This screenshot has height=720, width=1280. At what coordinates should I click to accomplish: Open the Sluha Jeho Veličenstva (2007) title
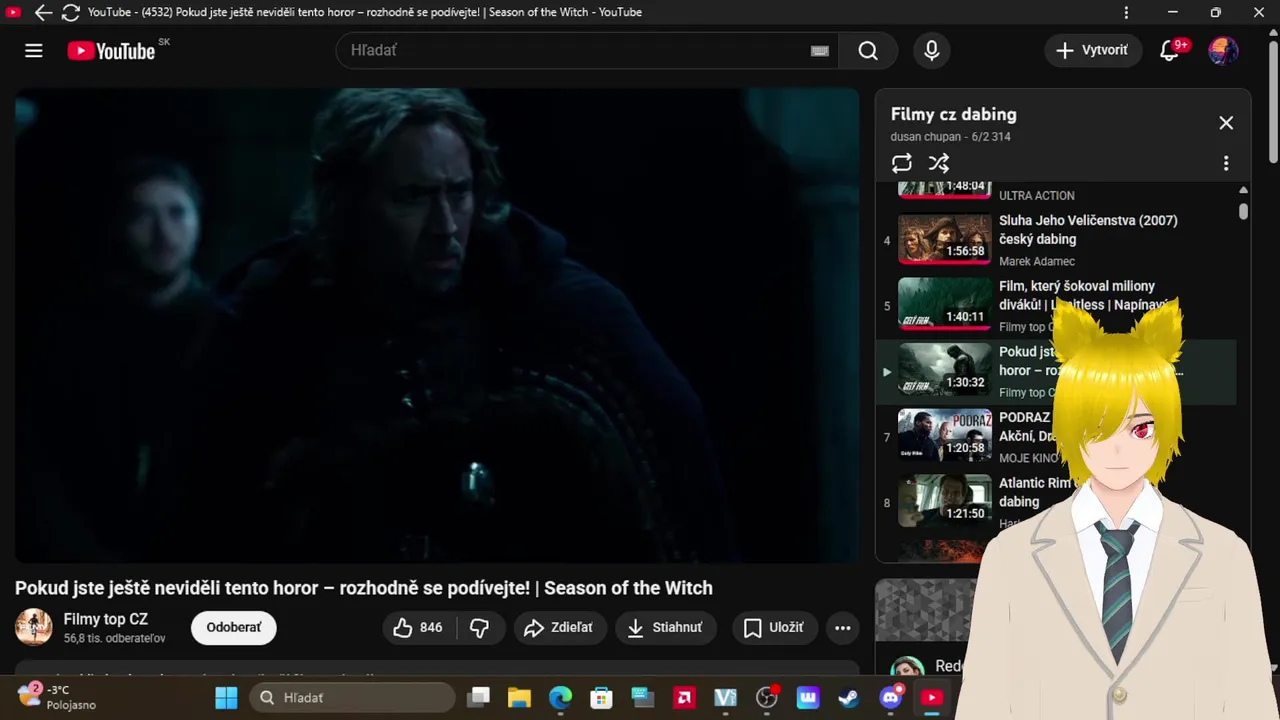[1088, 230]
